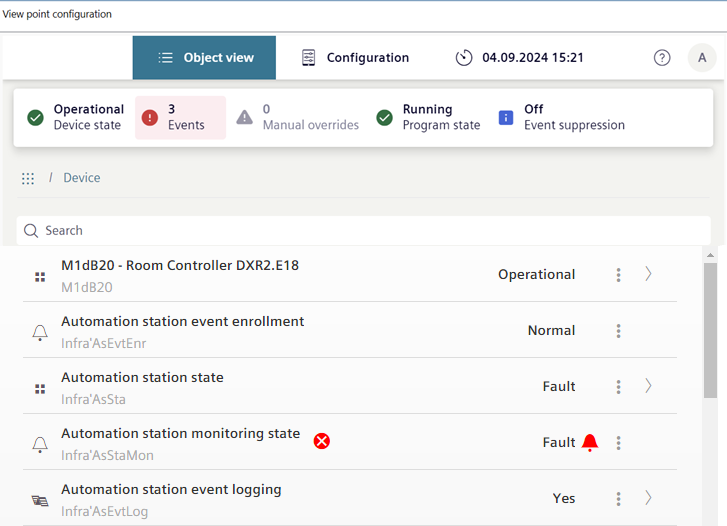Switch to the Object view tab
This screenshot has height=526, width=727.
(206, 58)
